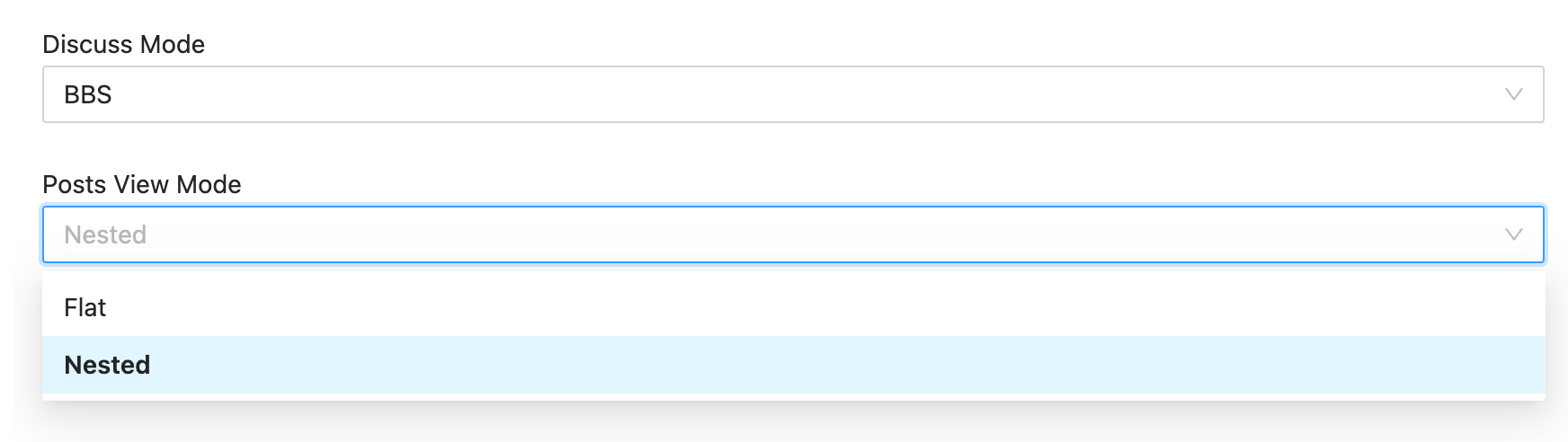Pick Flat from Posts View Mode options
This screenshot has width=1568, height=442.
[85, 308]
